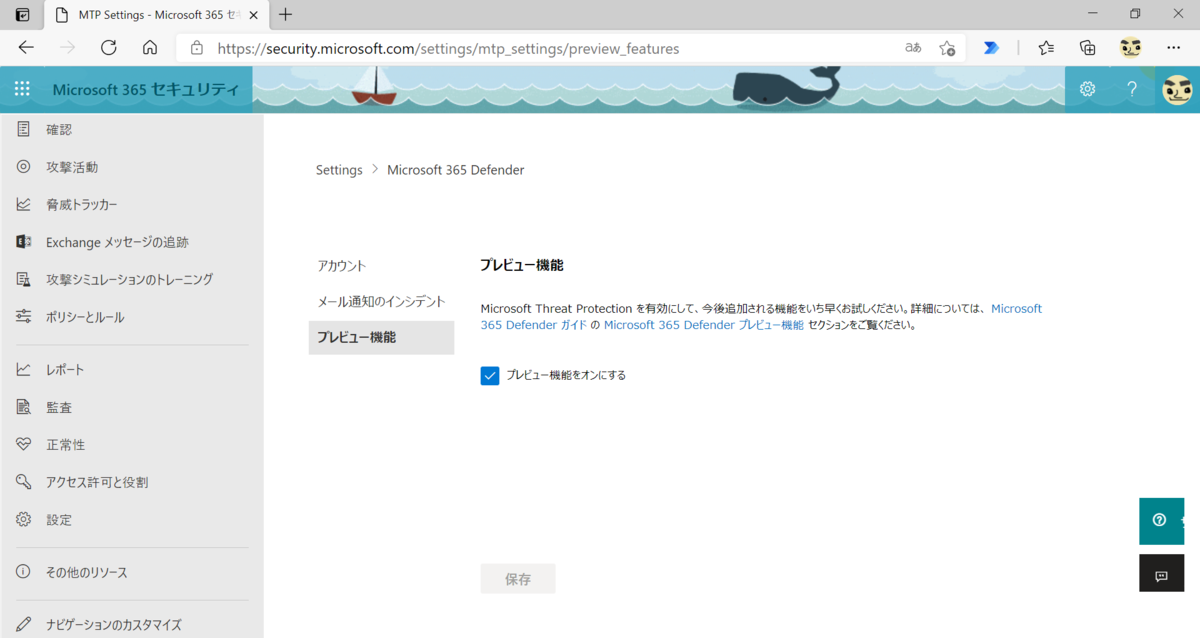This screenshot has width=1200, height=638.
Task: Click Microsoft 365 Defender breadcrumb
Action: click(455, 170)
